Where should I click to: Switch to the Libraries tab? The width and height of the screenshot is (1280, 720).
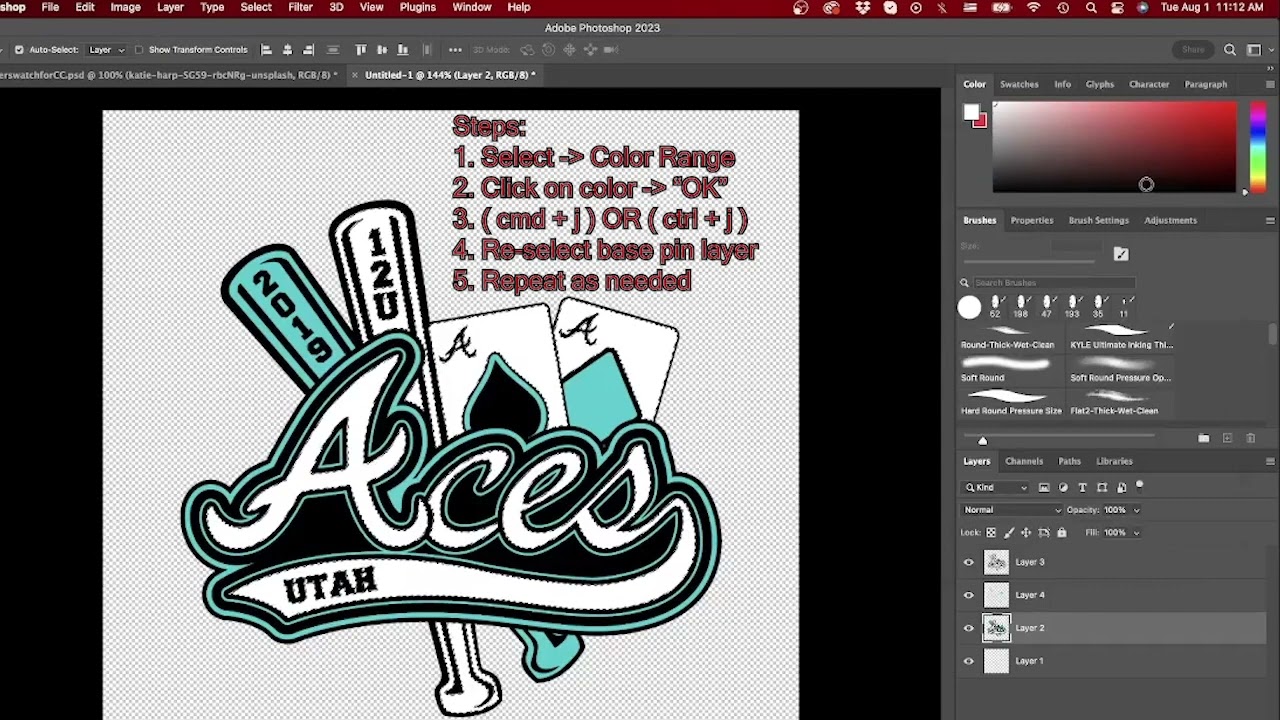pos(1114,461)
